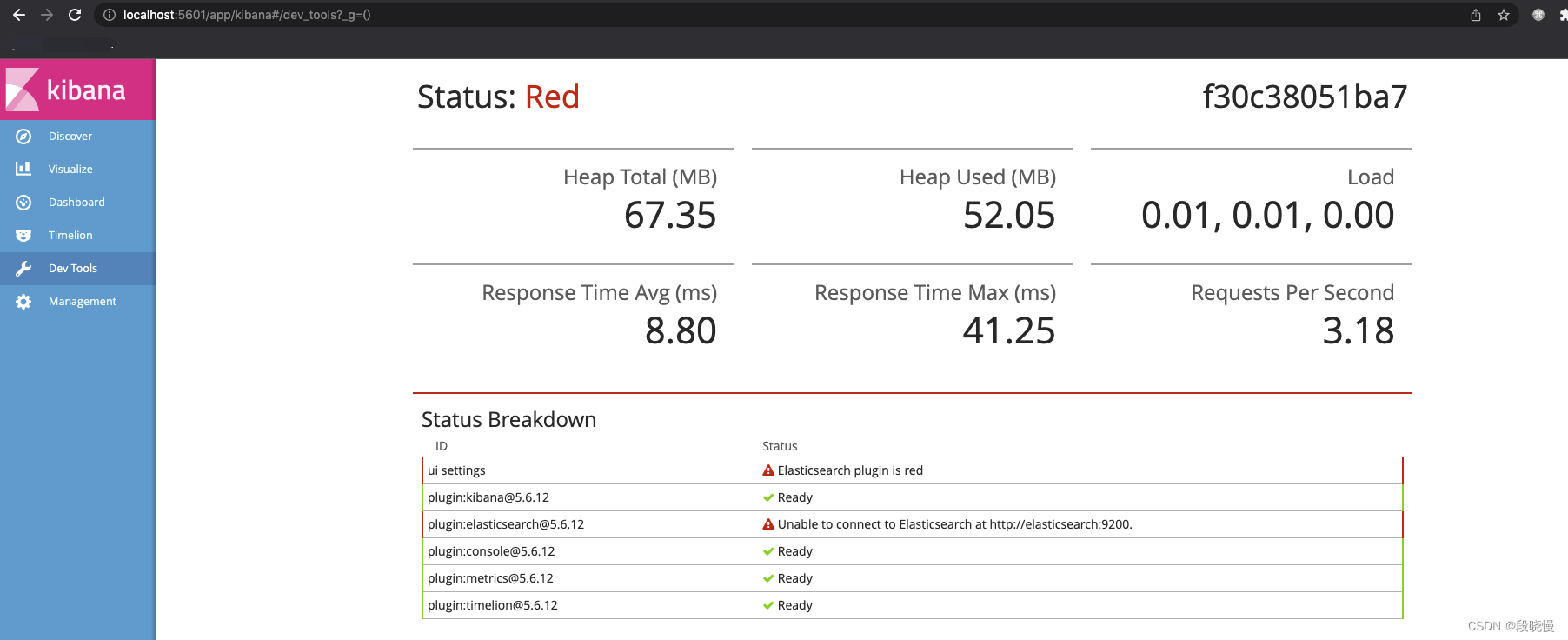
Task: Select the 'ui settings' row ID
Action: point(456,470)
